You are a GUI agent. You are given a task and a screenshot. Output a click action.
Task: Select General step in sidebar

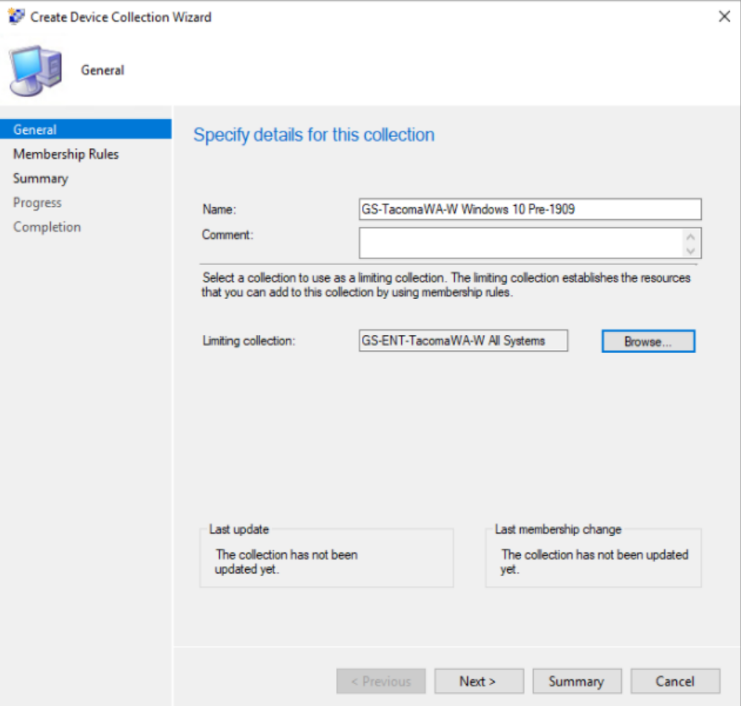86,129
